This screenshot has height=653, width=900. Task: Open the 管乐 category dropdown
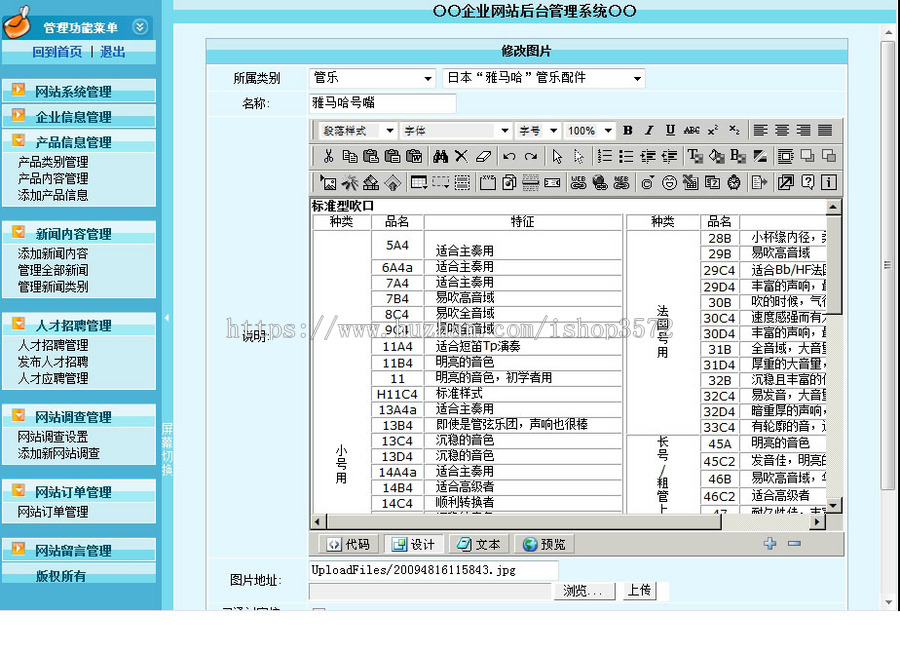tap(372, 77)
